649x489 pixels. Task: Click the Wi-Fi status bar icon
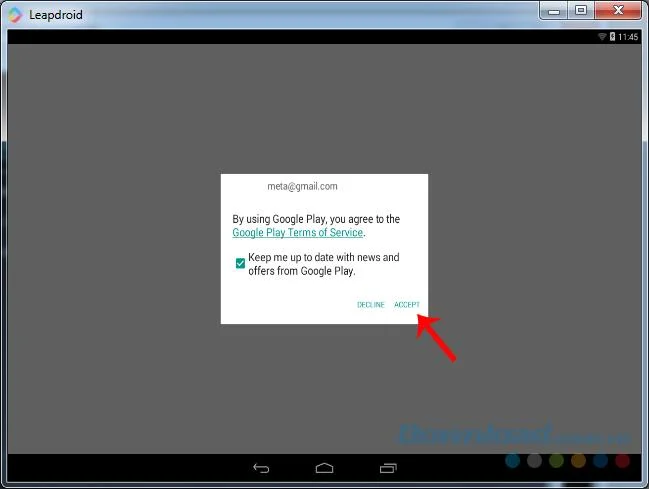(x=602, y=37)
